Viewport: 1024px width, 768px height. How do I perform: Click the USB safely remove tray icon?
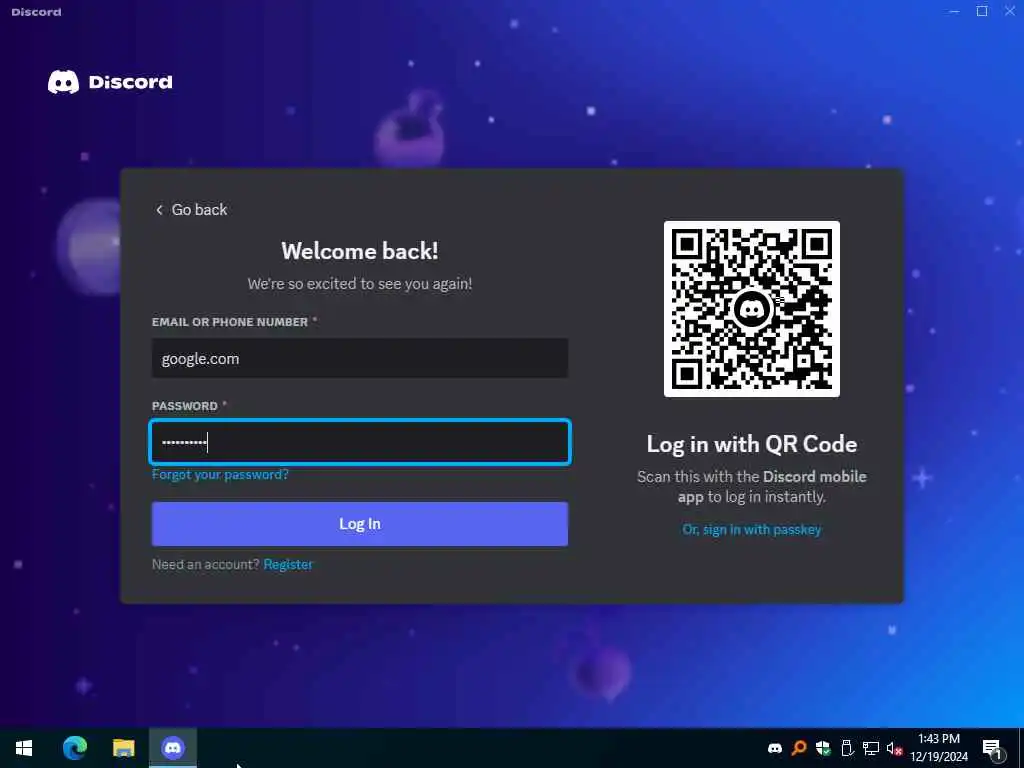pyautogui.click(x=847, y=748)
